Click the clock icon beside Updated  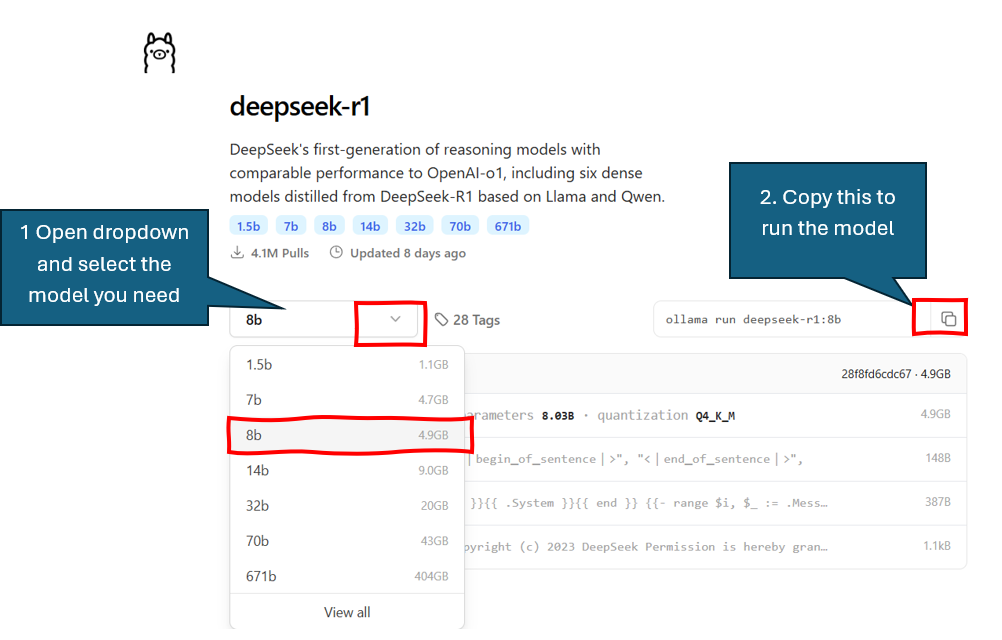(336, 252)
